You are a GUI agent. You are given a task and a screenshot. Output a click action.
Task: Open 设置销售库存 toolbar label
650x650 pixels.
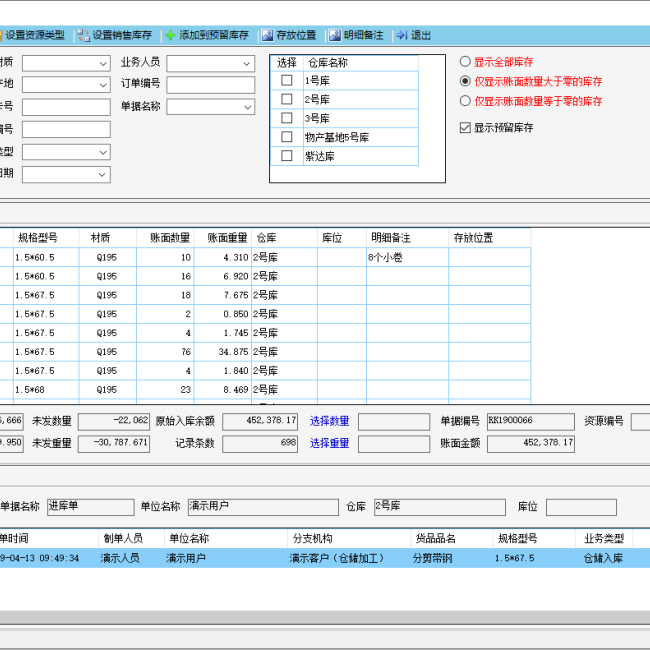coord(122,35)
